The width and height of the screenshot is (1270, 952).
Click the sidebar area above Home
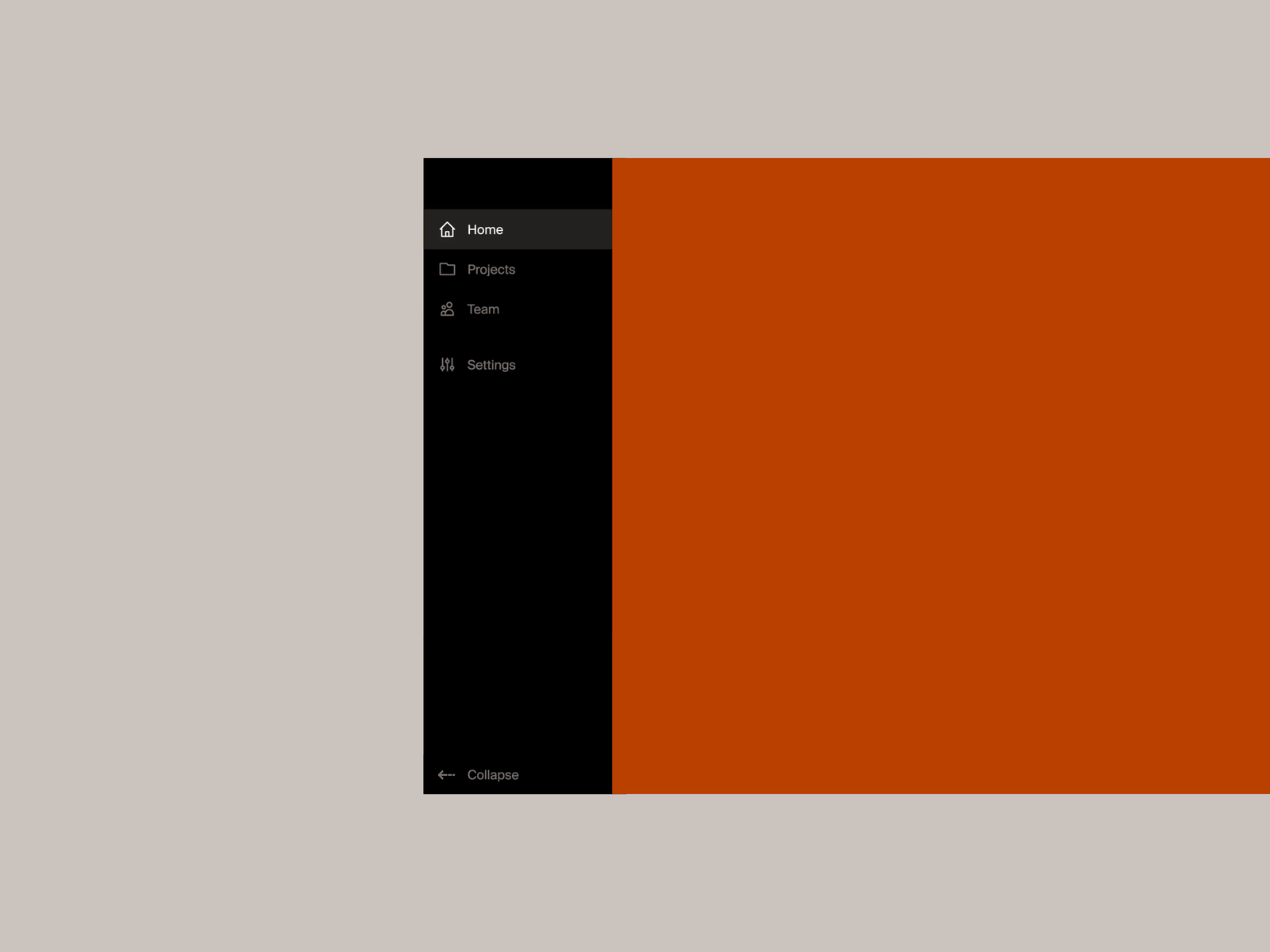click(518, 182)
